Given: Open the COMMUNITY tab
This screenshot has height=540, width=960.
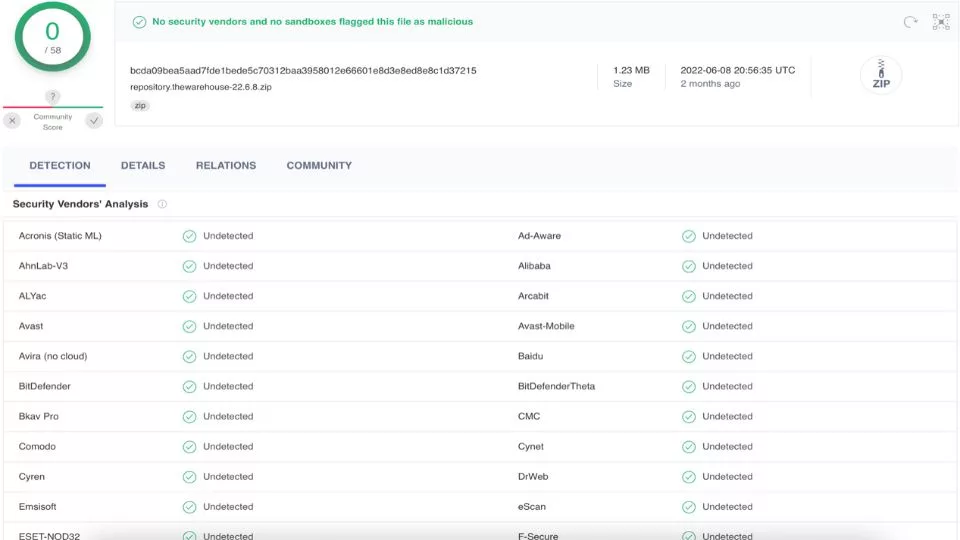Looking at the screenshot, I should pos(319,165).
